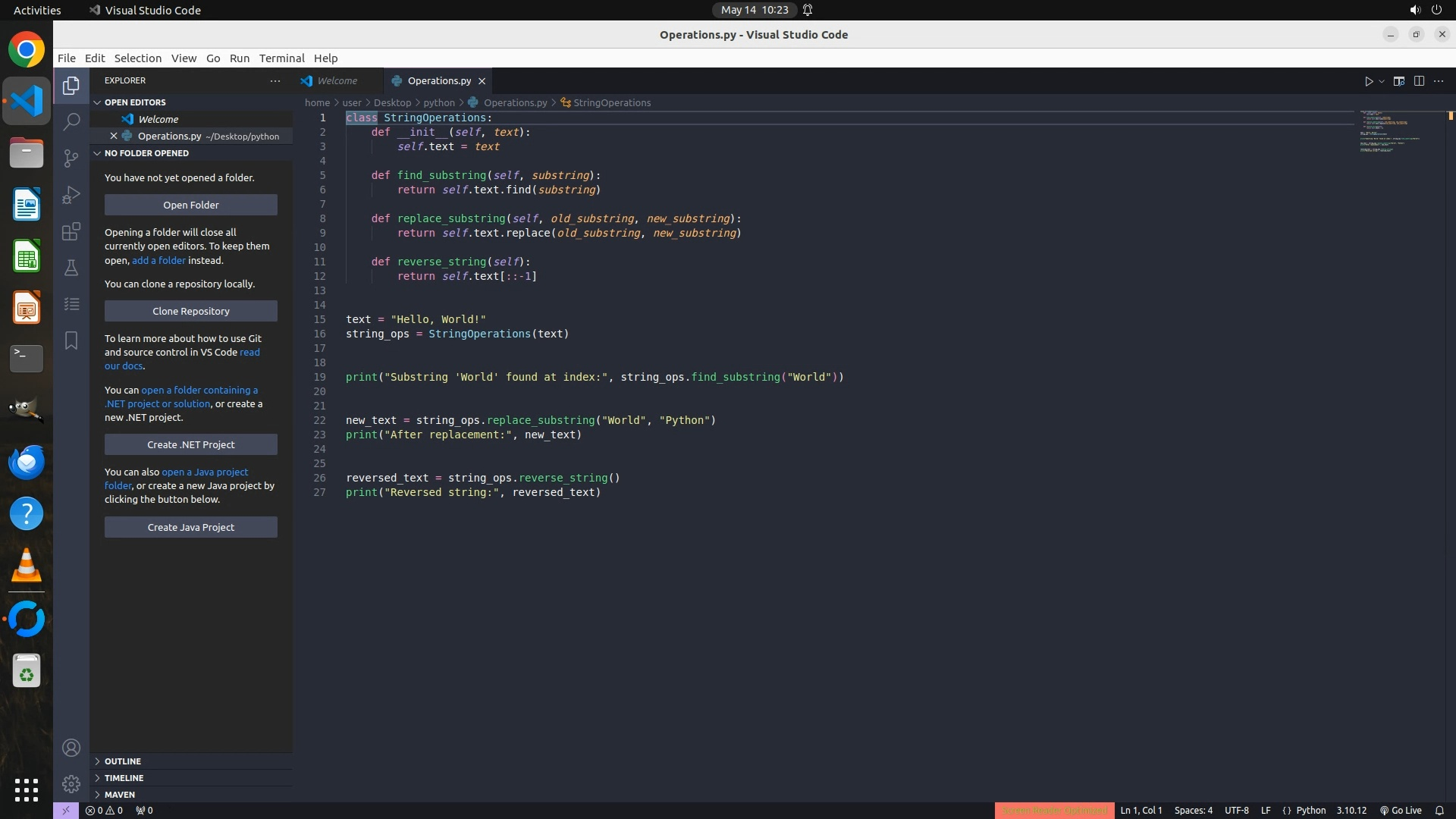Open the Search view in activity bar
Viewport: 1456px width, 819px height.
(x=71, y=121)
